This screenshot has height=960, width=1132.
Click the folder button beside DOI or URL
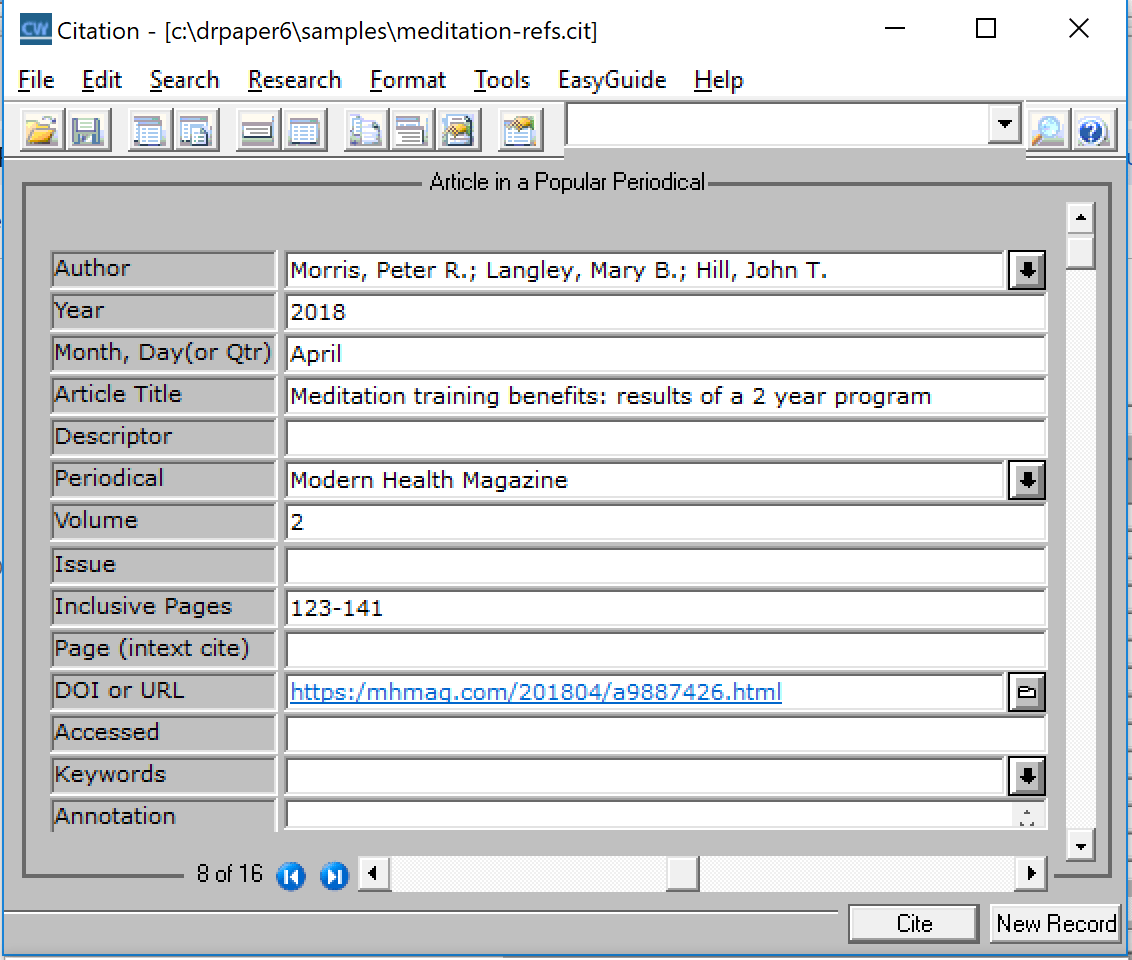coord(1026,692)
